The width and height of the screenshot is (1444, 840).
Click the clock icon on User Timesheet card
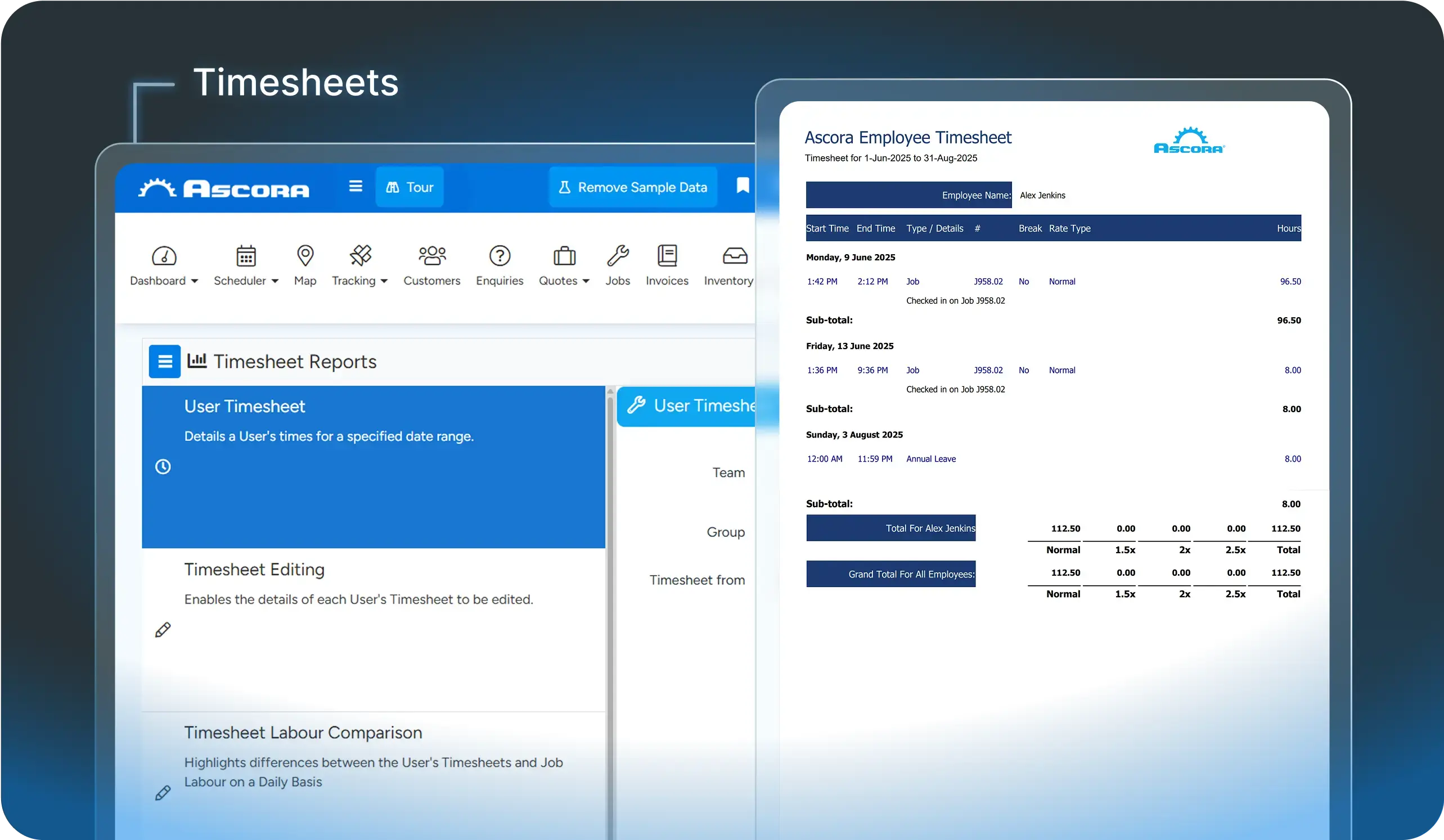tap(163, 467)
